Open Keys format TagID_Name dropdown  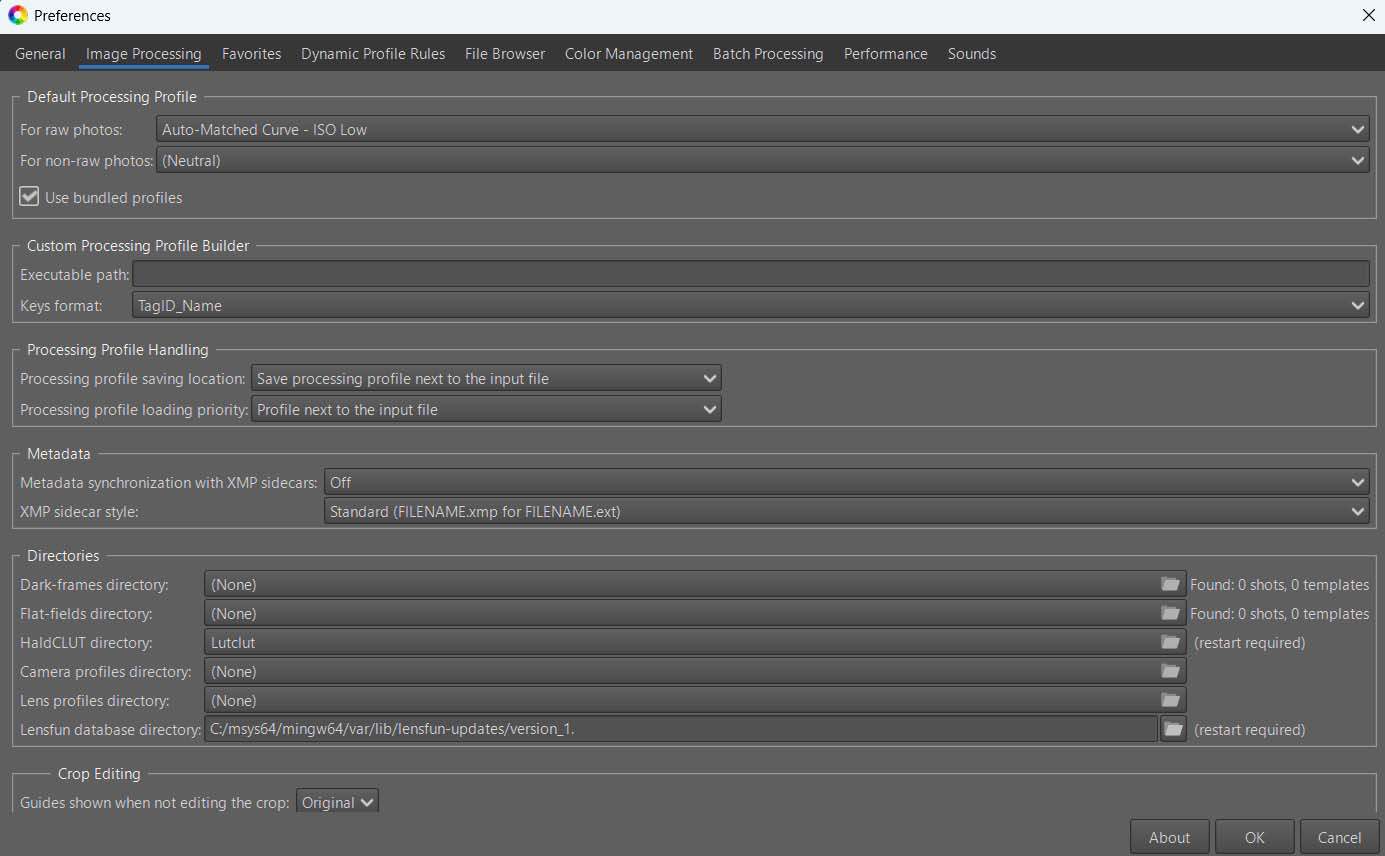point(750,305)
